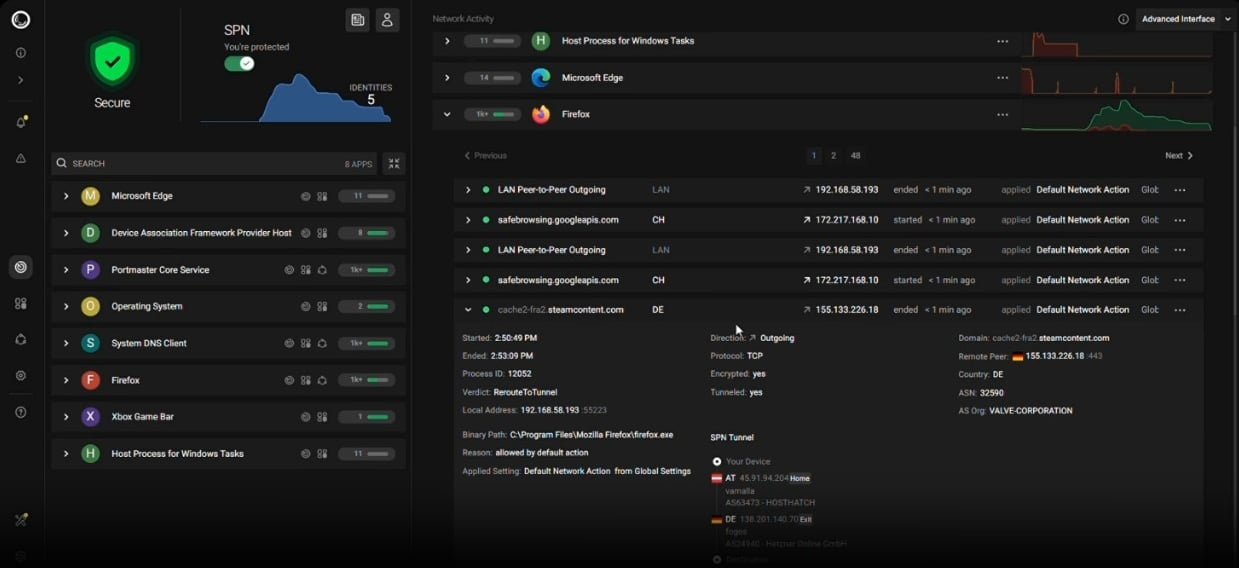The width and height of the screenshot is (1239, 568).
Task: Click the yellow M avatar for Microsoft Edge
Action: 90,196
